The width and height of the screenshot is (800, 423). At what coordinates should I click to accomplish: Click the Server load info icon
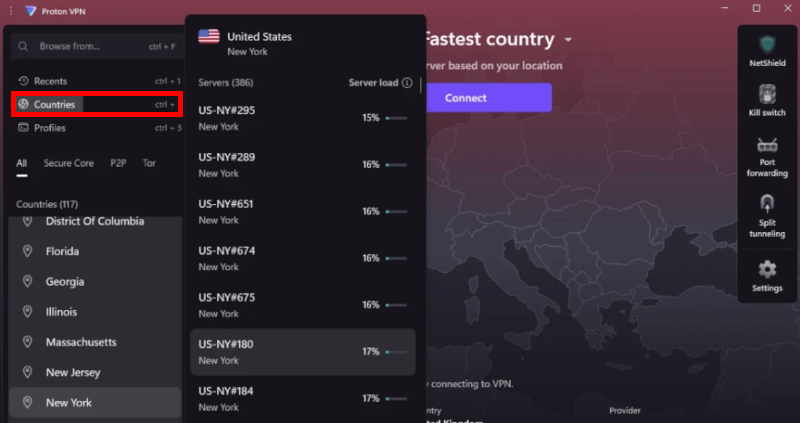pyautogui.click(x=407, y=83)
